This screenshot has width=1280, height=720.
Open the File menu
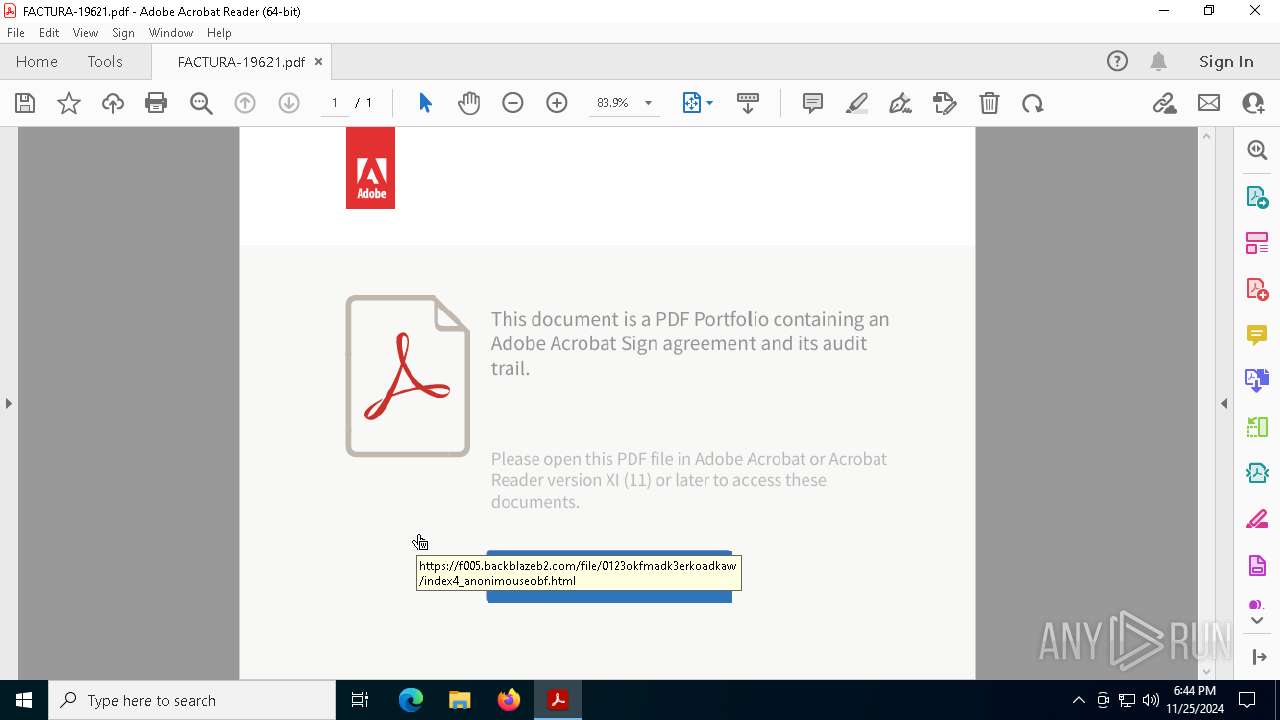coord(16,33)
